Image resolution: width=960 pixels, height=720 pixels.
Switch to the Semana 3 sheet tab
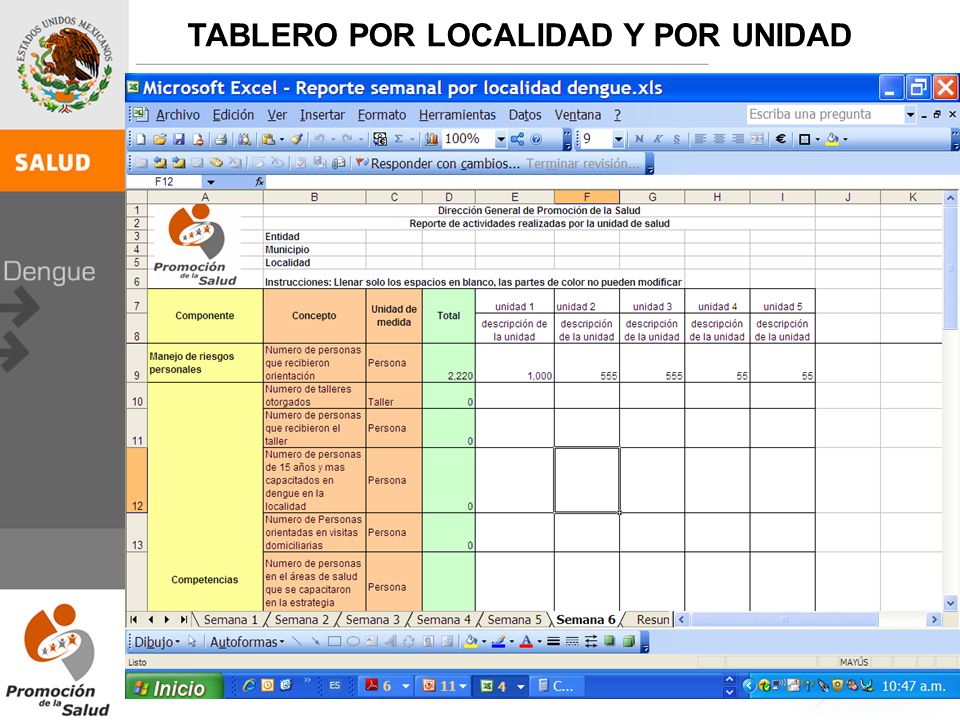tap(372, 620)
